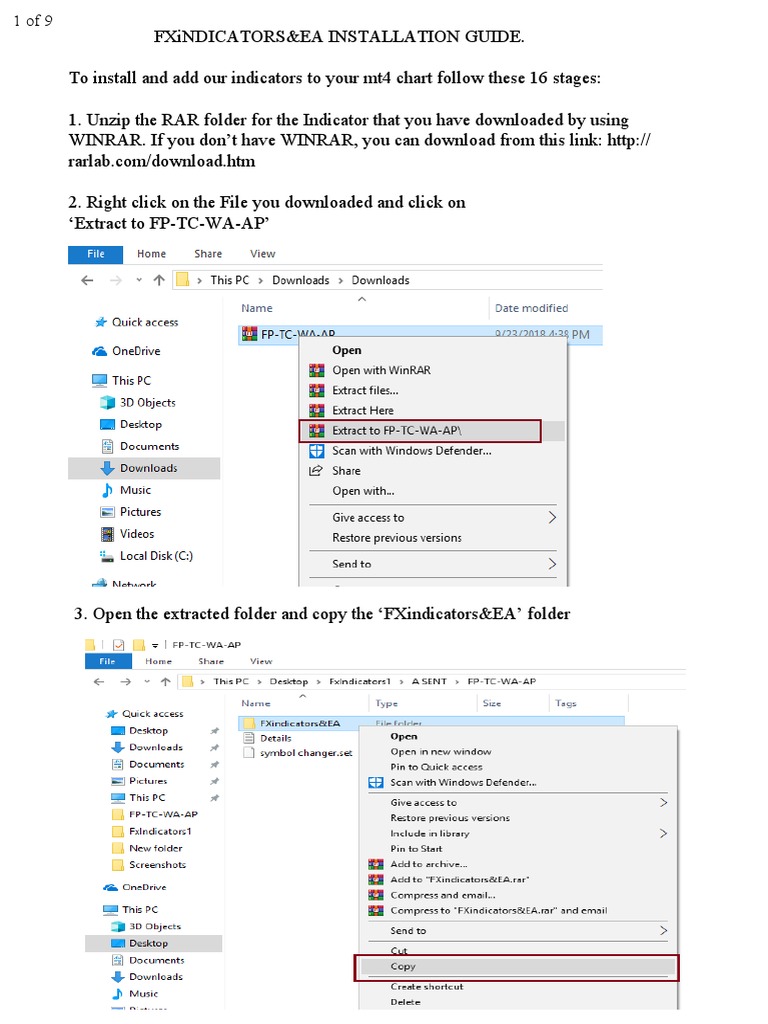Open Pictures in the first Explorer sidebar
The height and width of the screenshot is (1024, 768).
pos(140,512)
